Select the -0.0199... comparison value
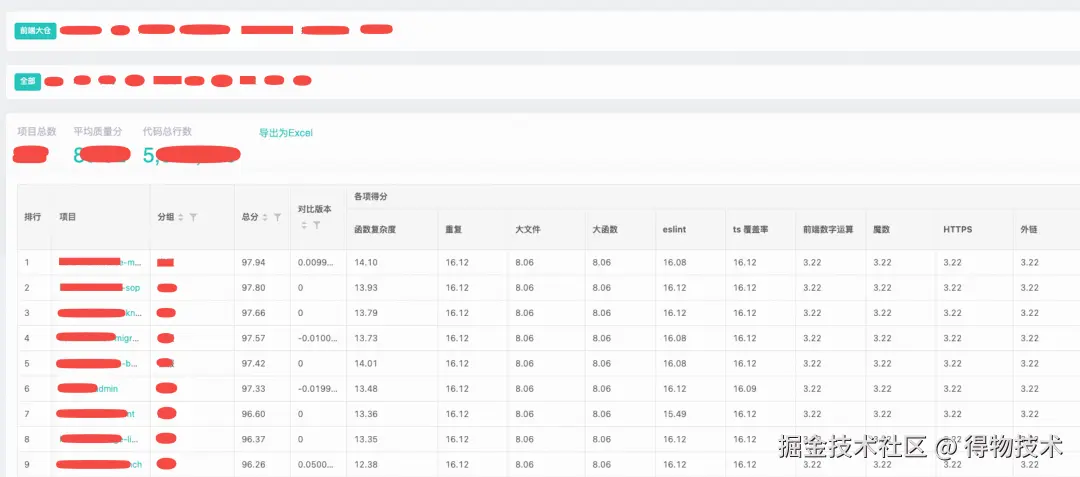The height and width of the screenshot is (477, 1080). (x=318, y=389)
